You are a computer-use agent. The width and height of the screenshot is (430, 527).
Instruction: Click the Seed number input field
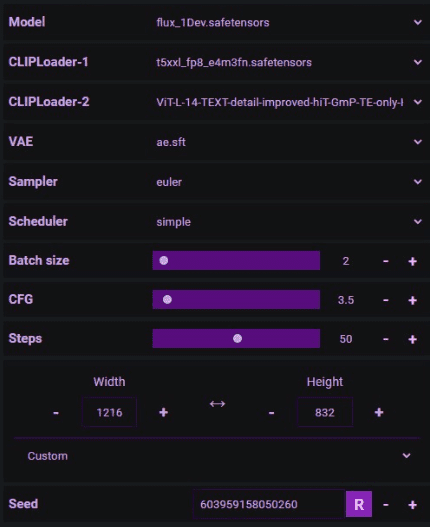pos(269,504)
